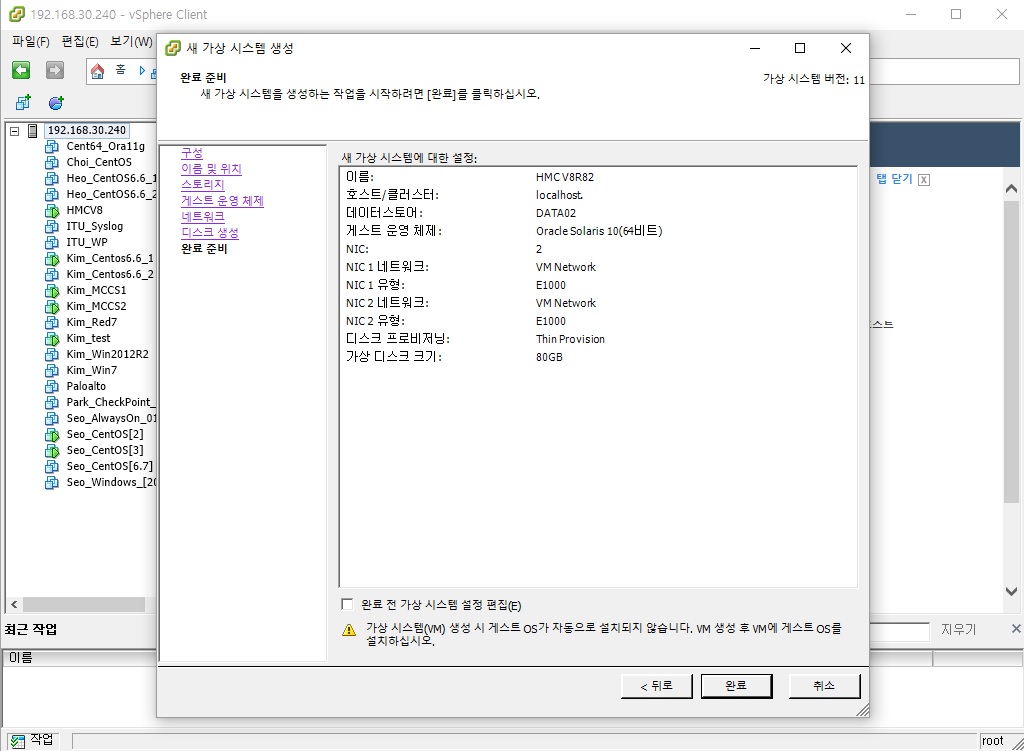
Task: Click the host server icon for 192.168.30.240
Action: pos(33,130)
